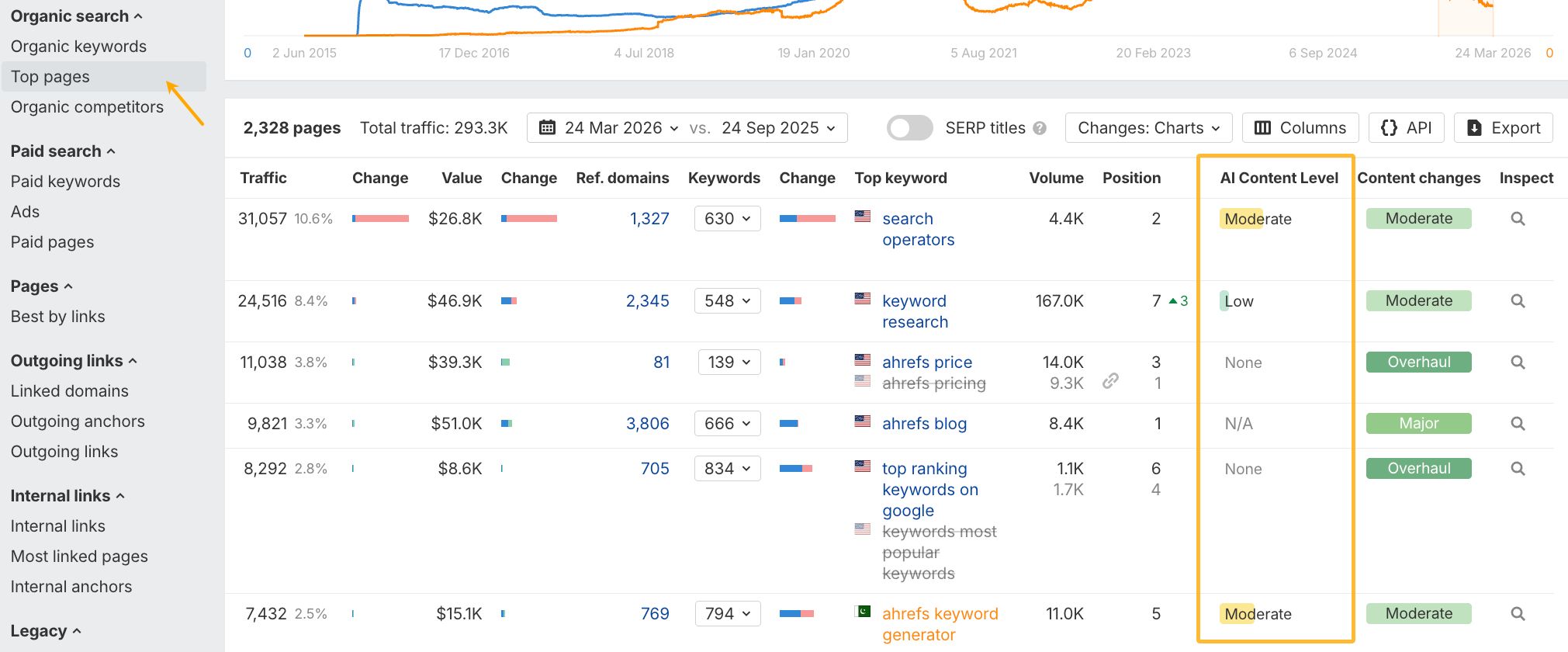Expand the 630 keywords dropdown
Image resolution: width=1568 pixels, height=652 pixels.
pos(727,219)
